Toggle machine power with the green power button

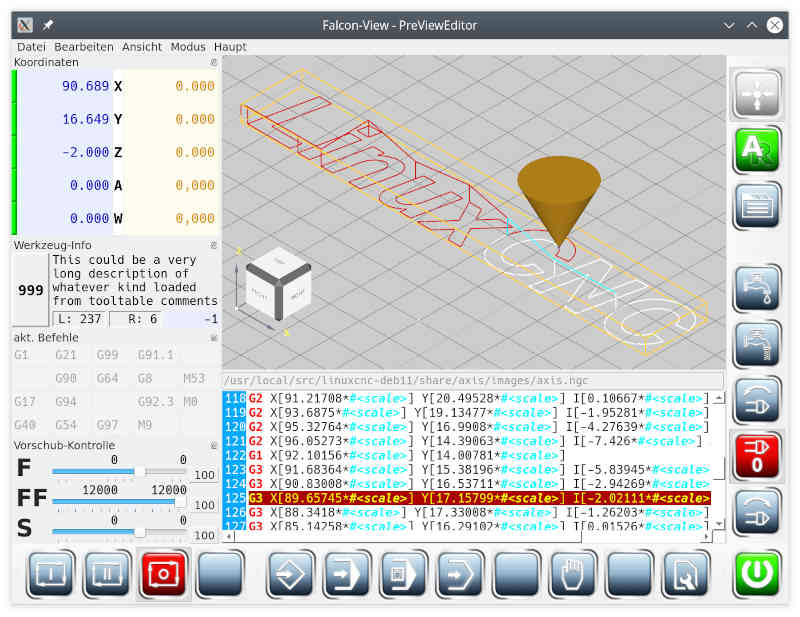pos(757,574)
